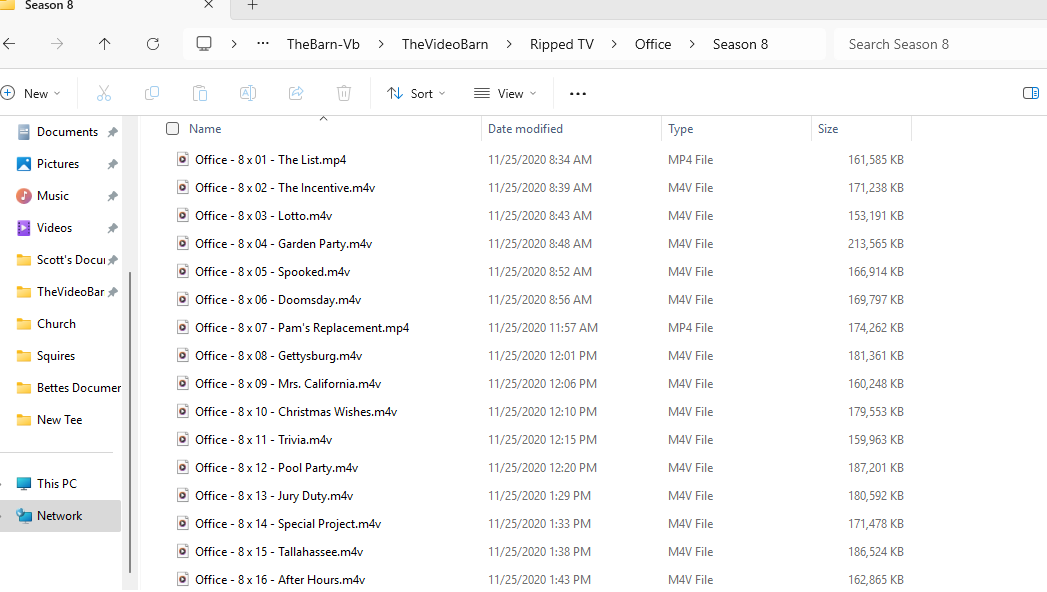Viewport: 1047px width, 592px height.
Task: Expand chevron after Office breadcrumb
Action: tap(692, 44)
